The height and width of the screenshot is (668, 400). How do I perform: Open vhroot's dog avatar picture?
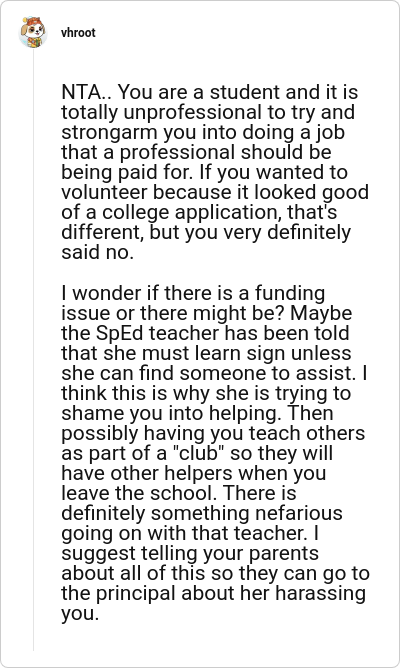pos(33,32)
